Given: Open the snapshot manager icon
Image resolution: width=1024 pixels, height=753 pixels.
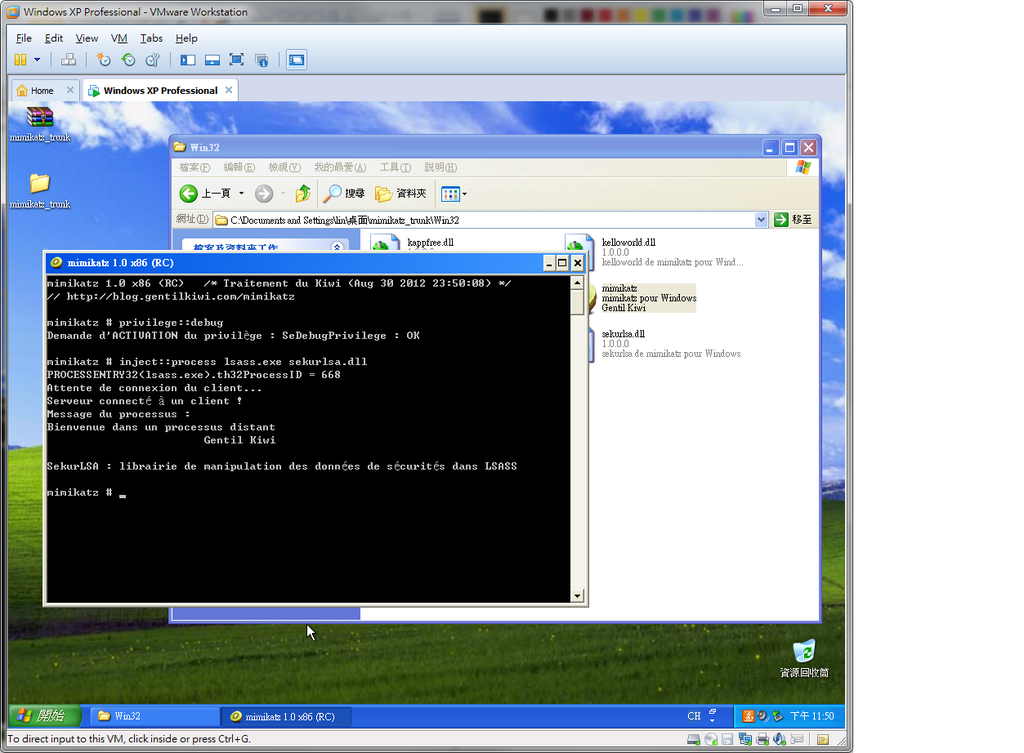Looking at the screenshot, I should click(153, 60).
